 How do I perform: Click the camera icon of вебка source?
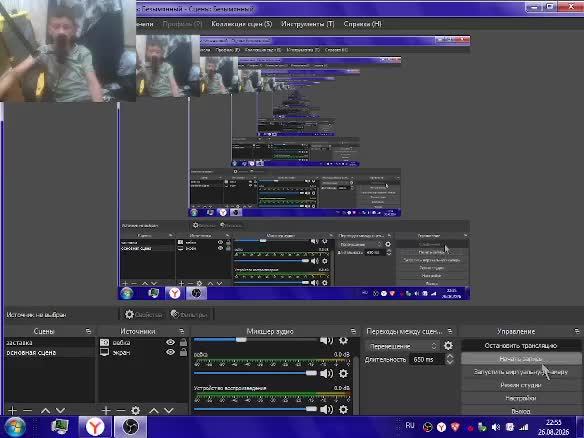click(x=105, y=342)
